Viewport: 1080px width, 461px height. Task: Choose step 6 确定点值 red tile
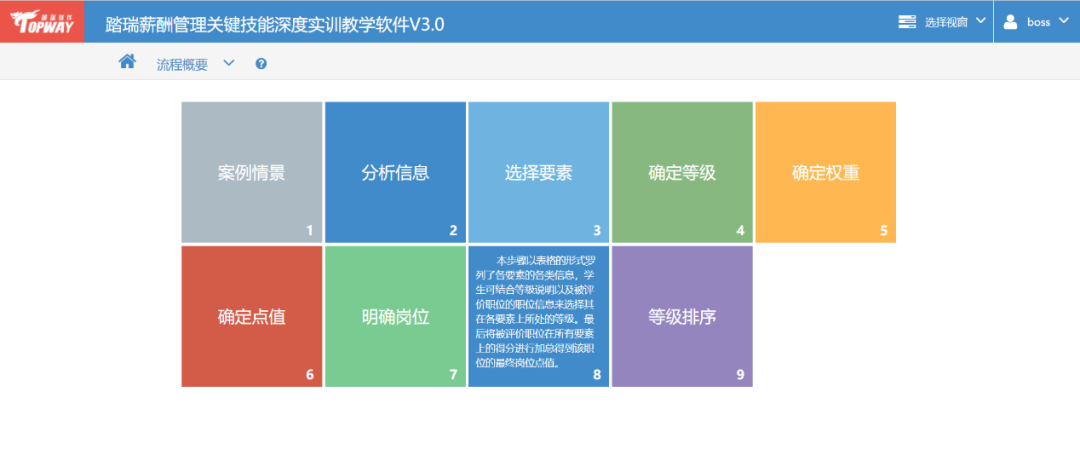pyautogui.click(x=252, y=317)
